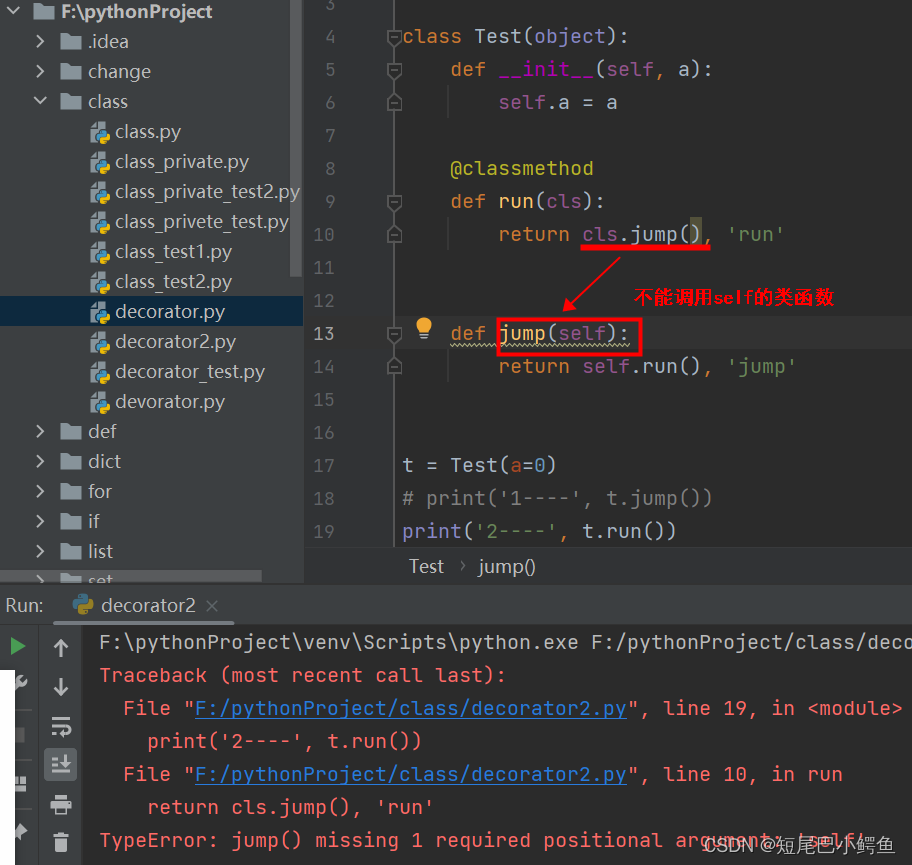Fold the __init__ method at line 5
The image size is (912, 865).
(394, 70)
